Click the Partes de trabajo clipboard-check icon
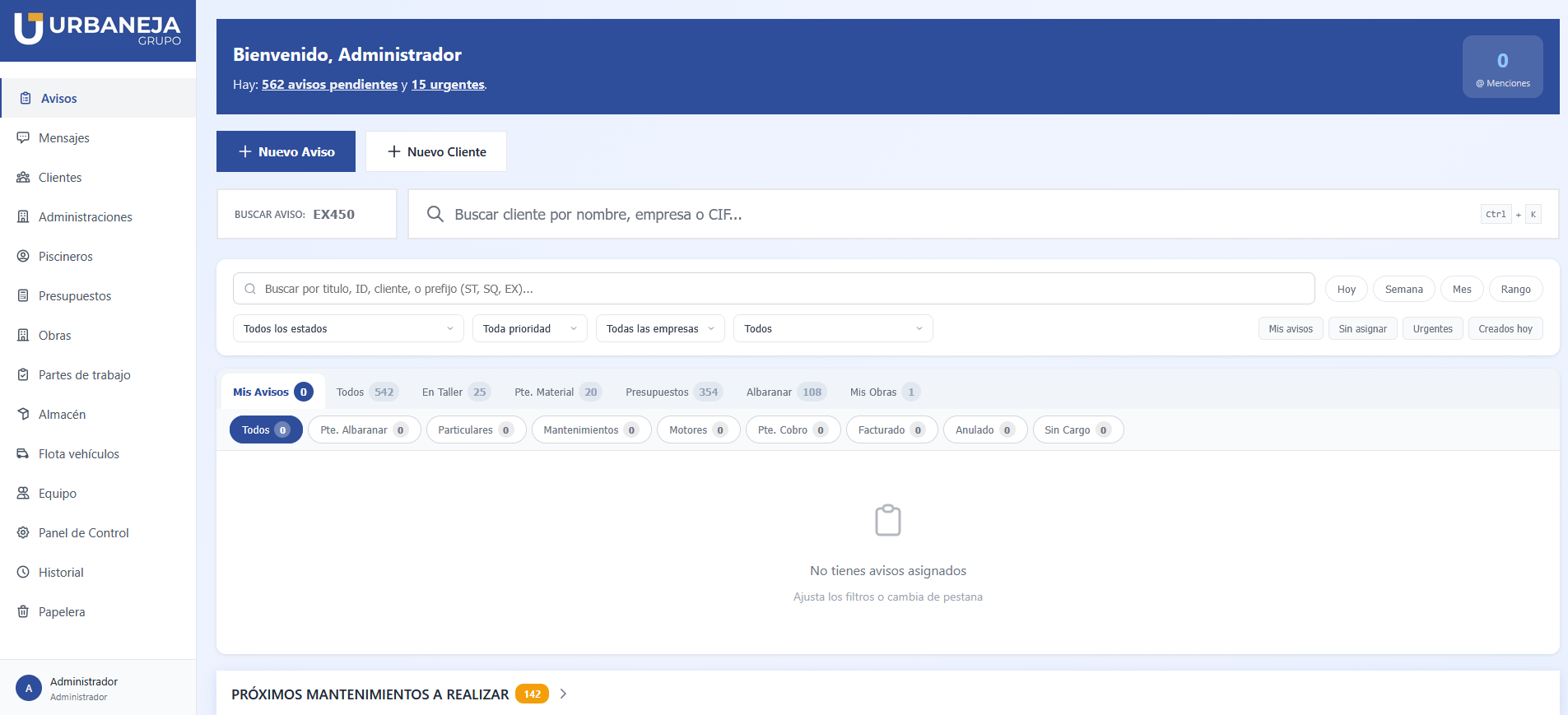Image resolution: width=1568 pixels, height=715 pixels. pos(23,374)
